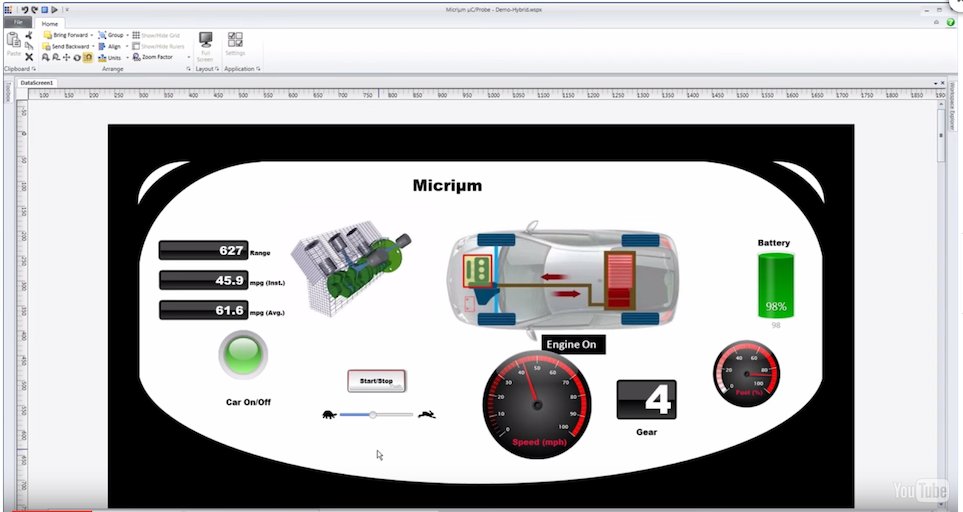Click the Full Screen monitor button

(x=205, y=47)
